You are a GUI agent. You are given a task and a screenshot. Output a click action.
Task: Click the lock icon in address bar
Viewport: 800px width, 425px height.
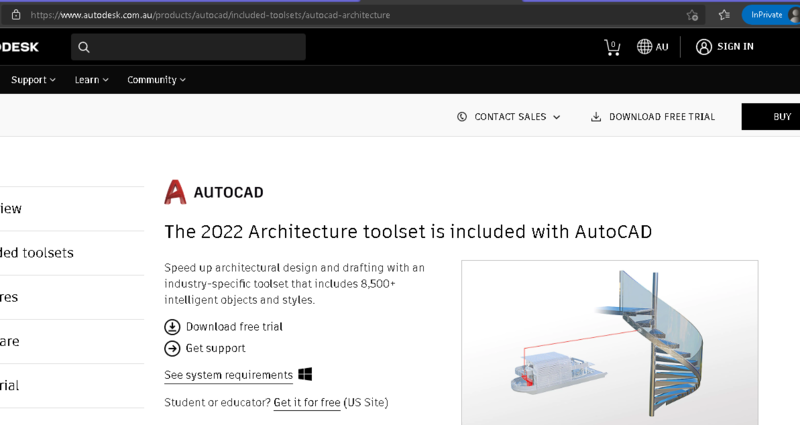click(x=16, y=15)
